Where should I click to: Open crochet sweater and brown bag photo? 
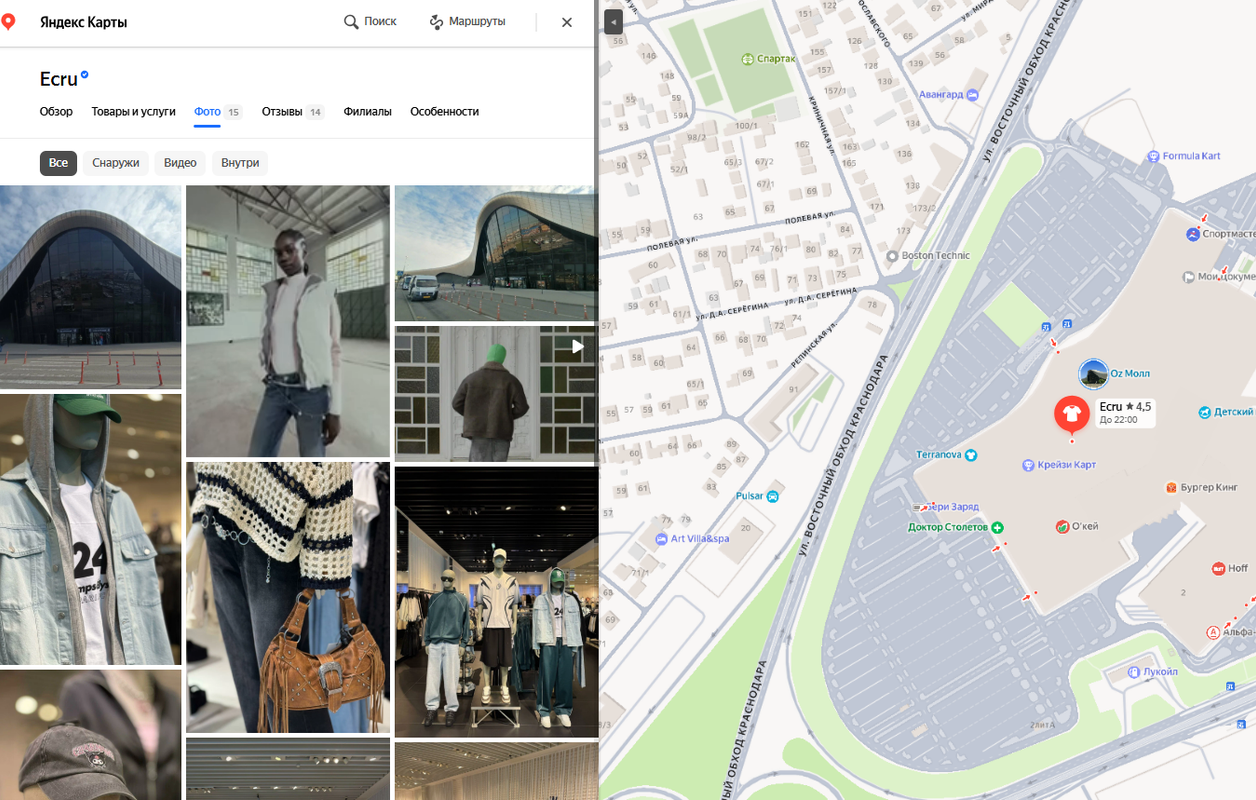[x=288, y=597]
